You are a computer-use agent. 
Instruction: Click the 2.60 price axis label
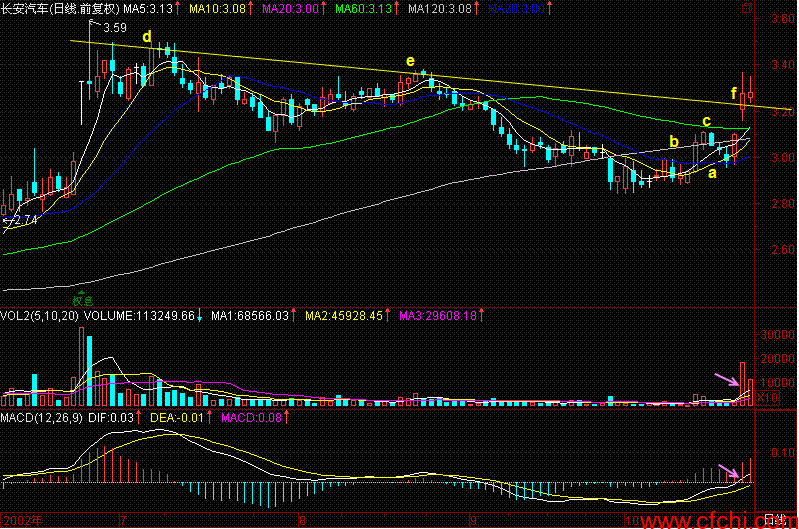click(x=783, y=250)
